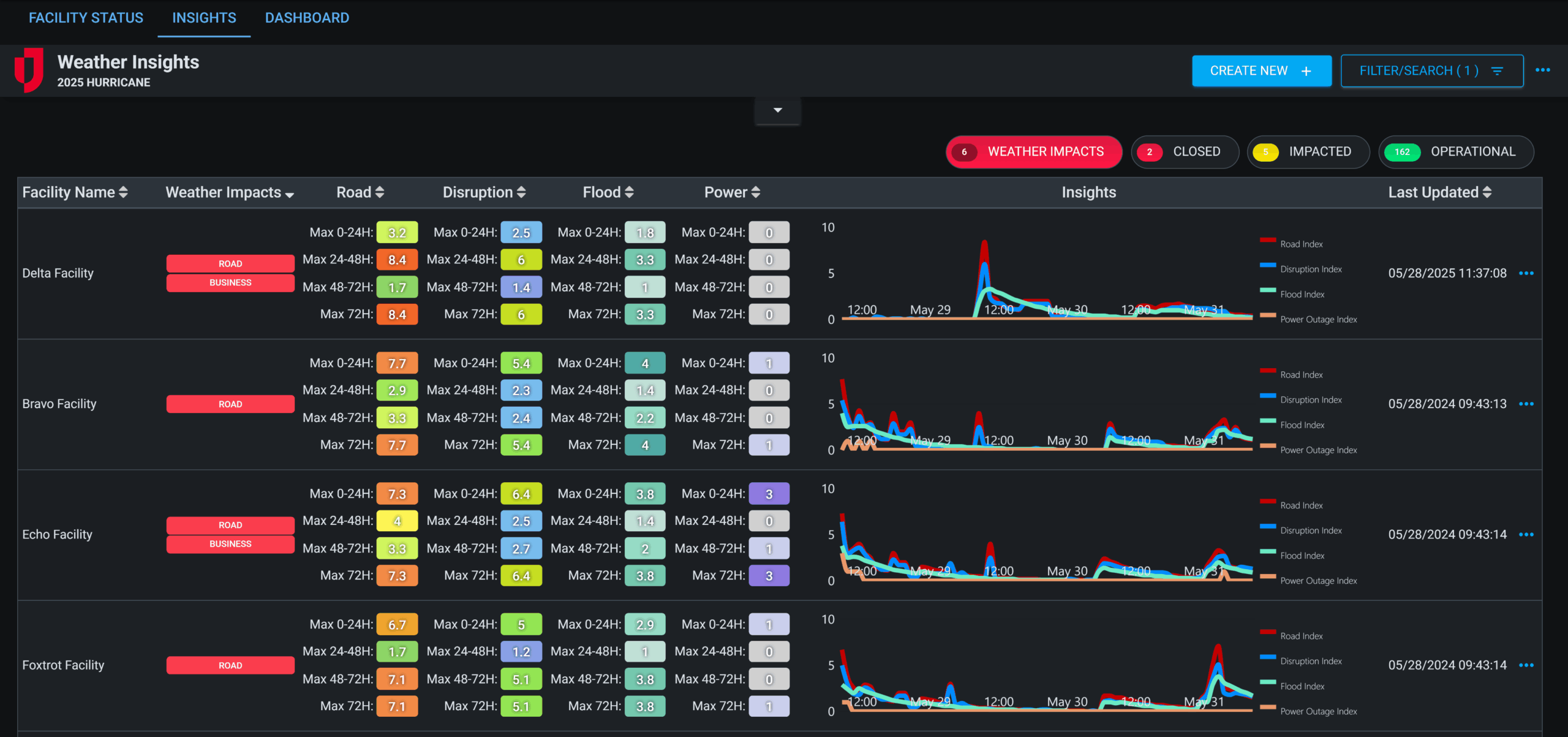Open the Filter/Search panel
1568x737 pixels.
click(x=1431, y=71)
